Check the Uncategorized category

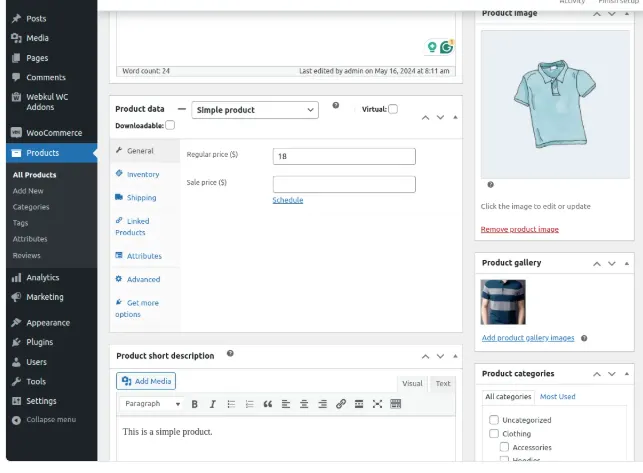pos(494,420)
